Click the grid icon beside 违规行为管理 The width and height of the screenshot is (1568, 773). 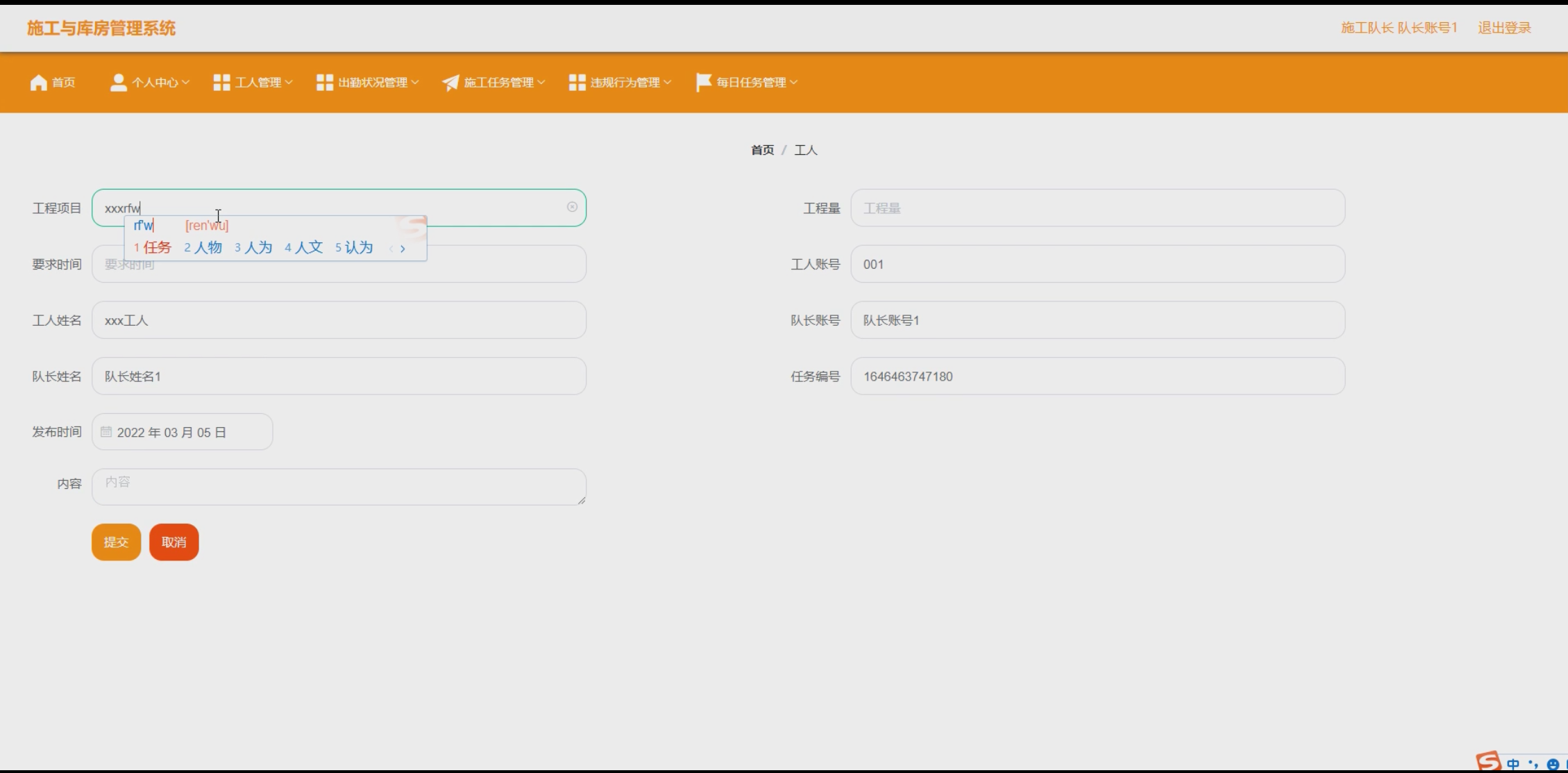(x=577, y=83)
